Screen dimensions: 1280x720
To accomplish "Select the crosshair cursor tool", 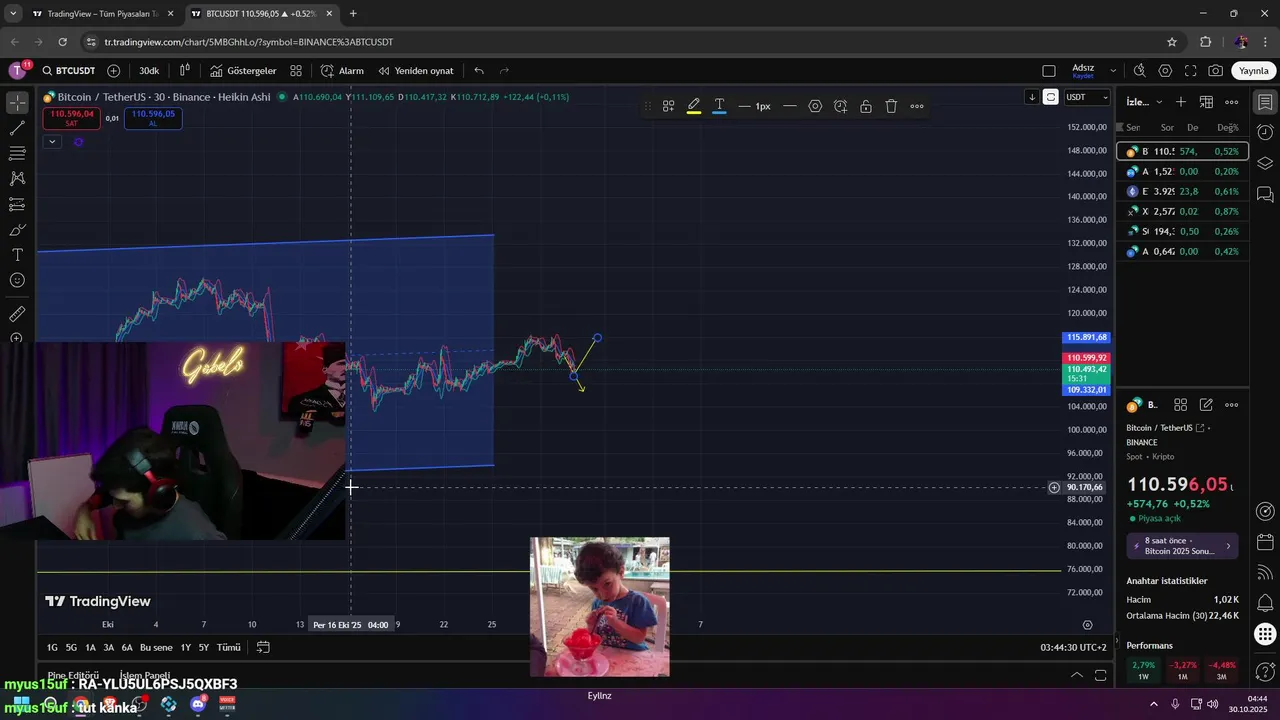I will pyautogui.click(x=17, y=103).
